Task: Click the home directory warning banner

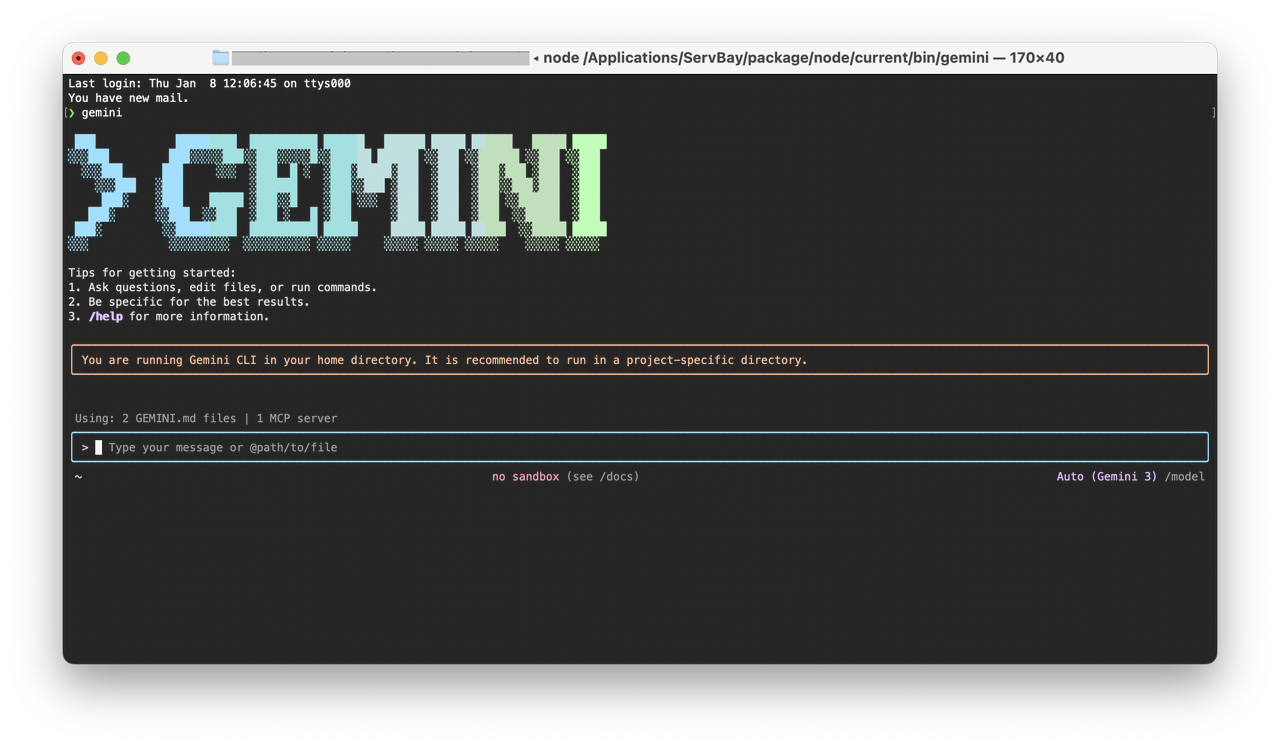Action: click(640, 360)
